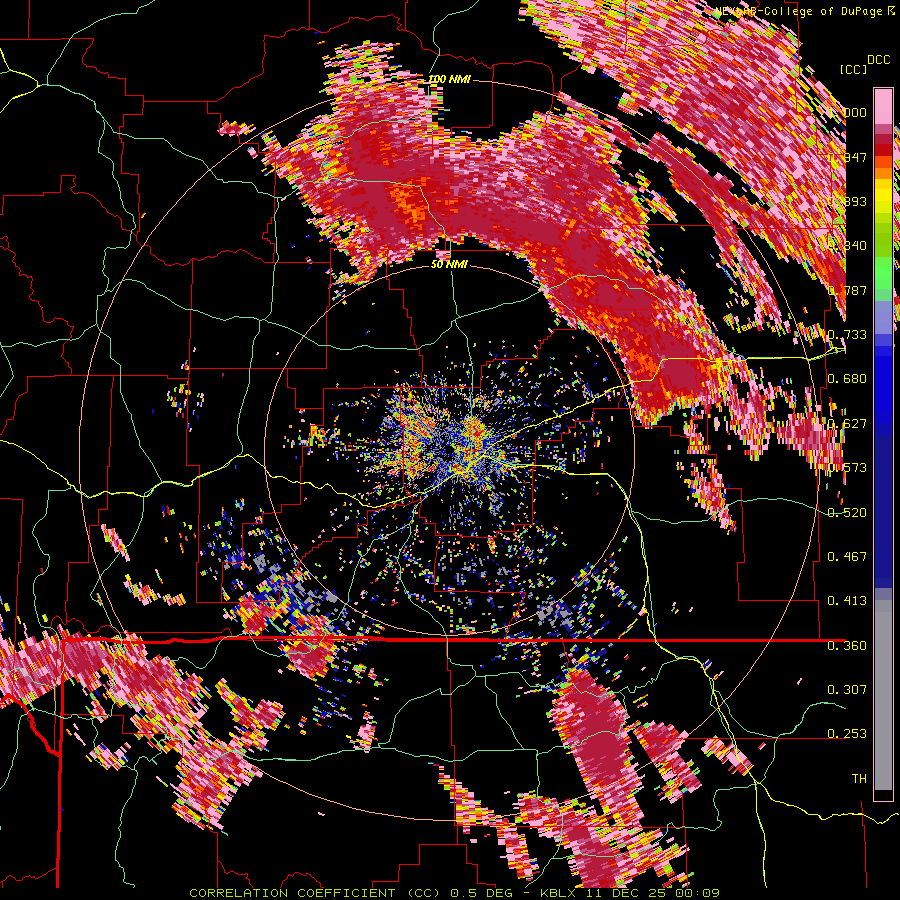Click the KBLX station identifier
The width and height of the screenshot is (900, 900).
560,893
